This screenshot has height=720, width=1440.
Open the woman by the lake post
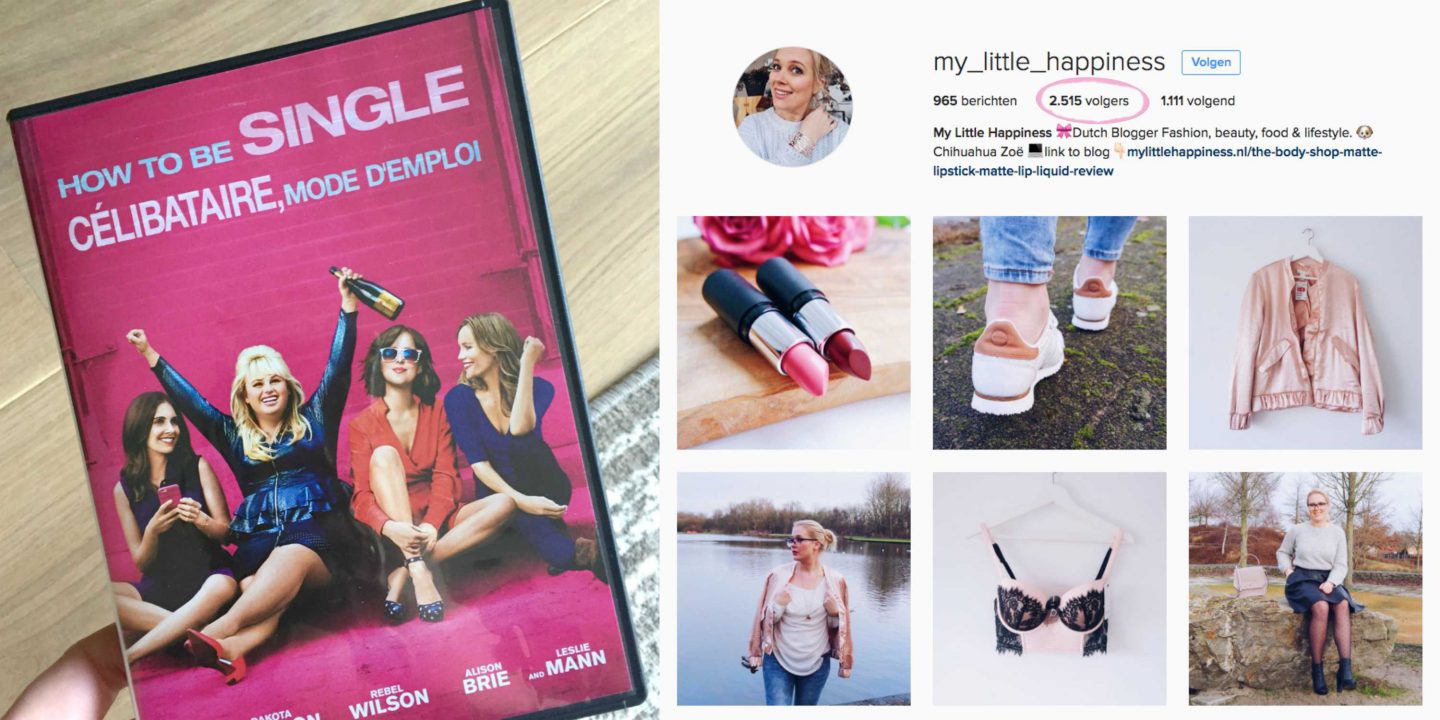pos(794,589)
